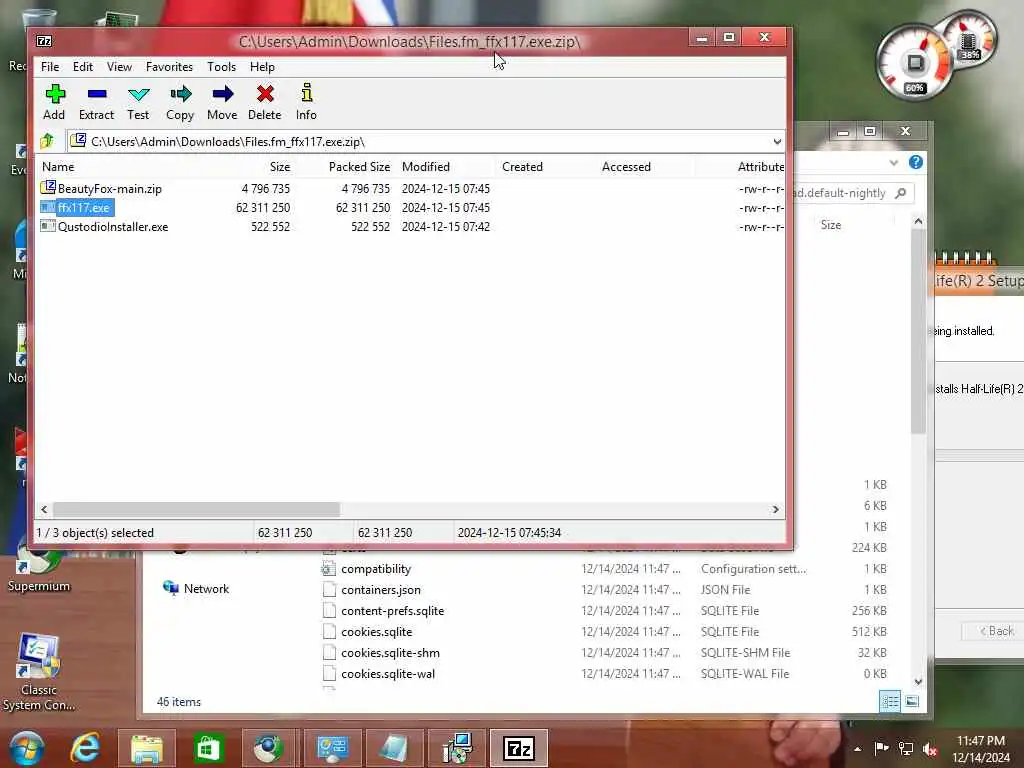Click the Size column header in Explorer

click(x=831, y=225)
